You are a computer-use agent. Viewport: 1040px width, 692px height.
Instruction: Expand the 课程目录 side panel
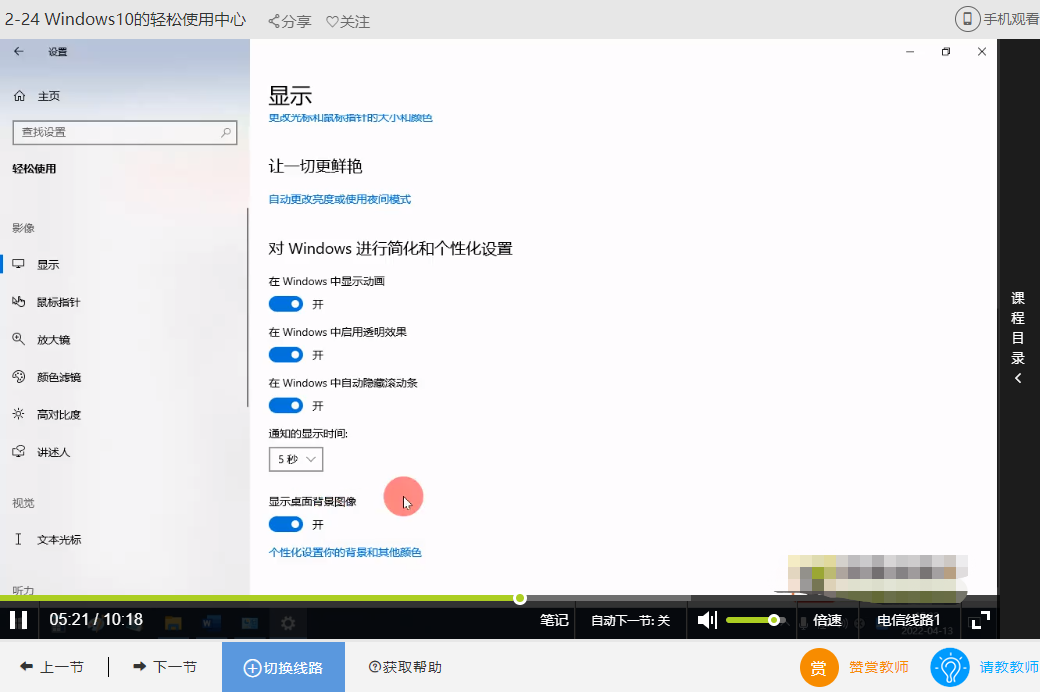1017,337
